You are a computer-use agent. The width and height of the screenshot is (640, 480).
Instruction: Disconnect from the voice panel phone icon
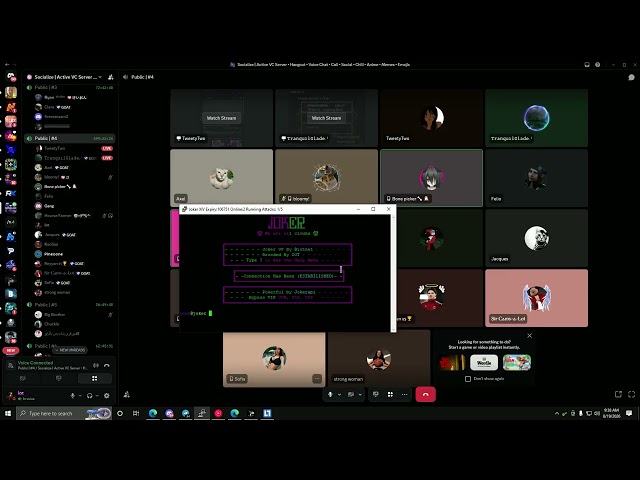(107, 365)
